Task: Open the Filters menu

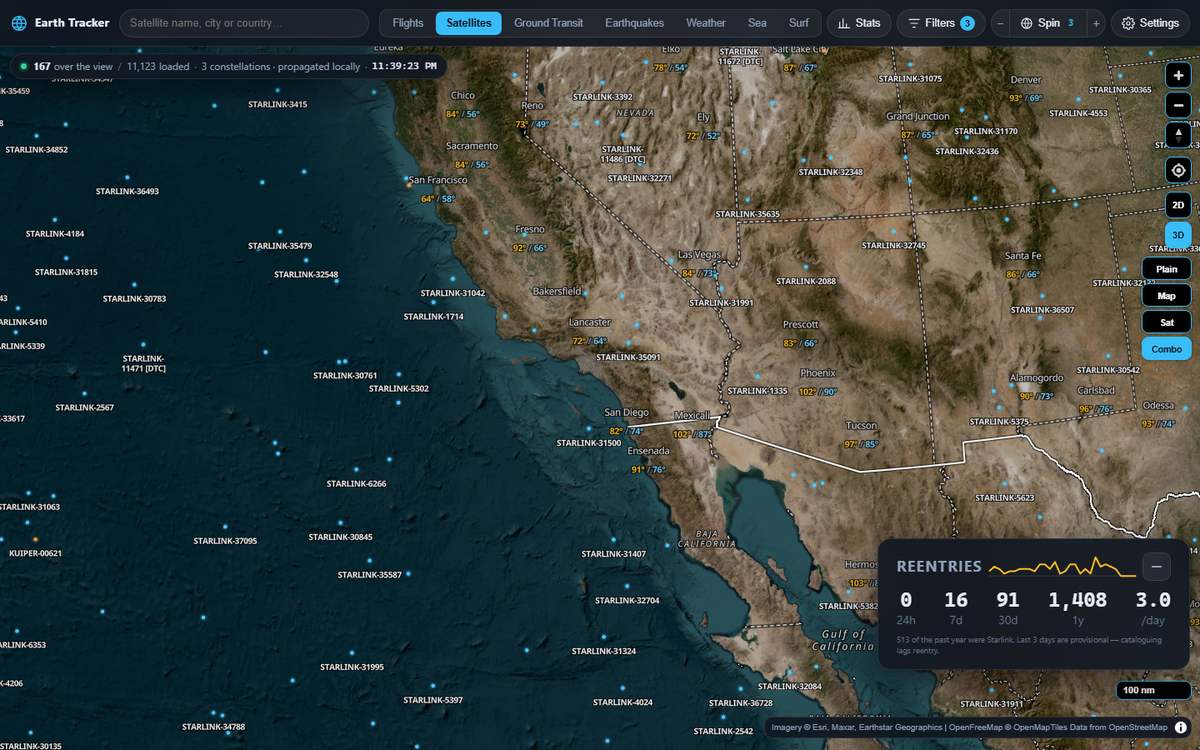Action: point(941,23)
